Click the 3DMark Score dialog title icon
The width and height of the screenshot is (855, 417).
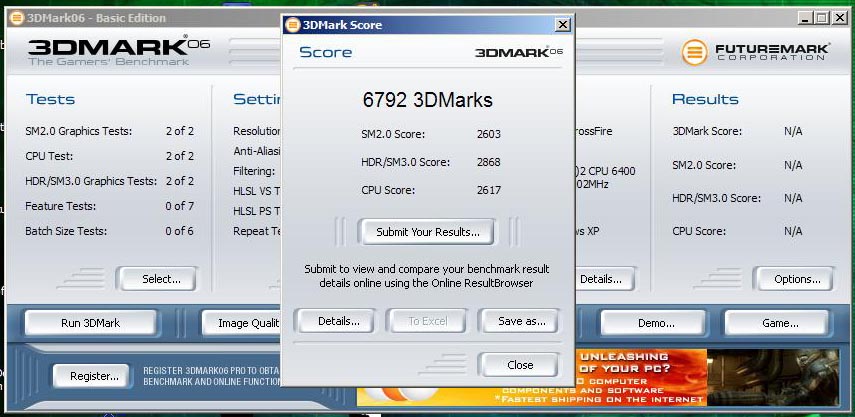[x=293, y=25]
